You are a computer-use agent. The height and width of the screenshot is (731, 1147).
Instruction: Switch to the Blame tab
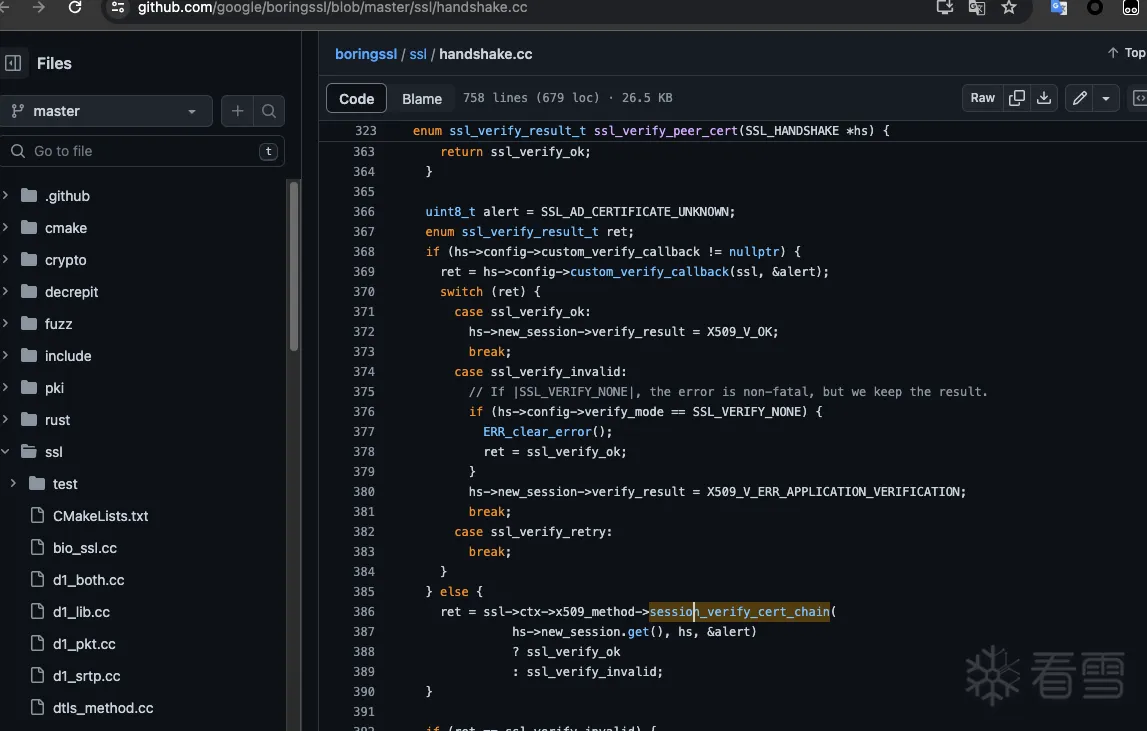click(422, 98)
